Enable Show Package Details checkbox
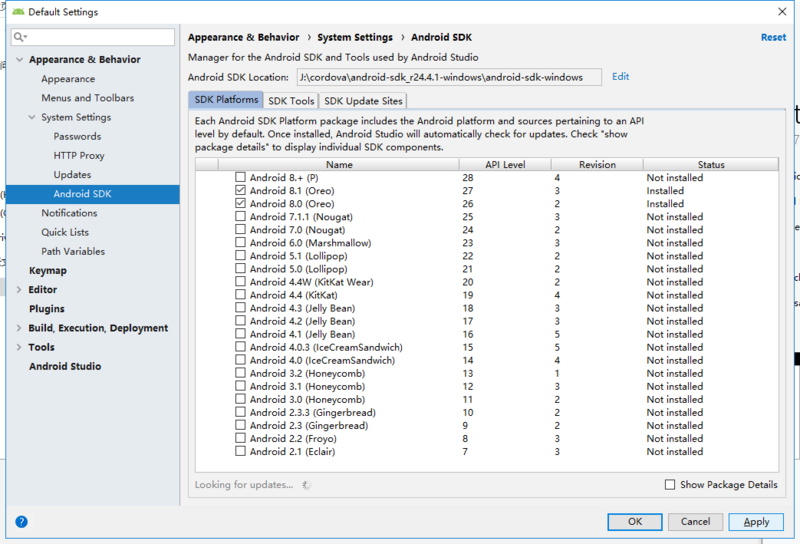This screenshot has height=544, width=800. click(670, 484)
